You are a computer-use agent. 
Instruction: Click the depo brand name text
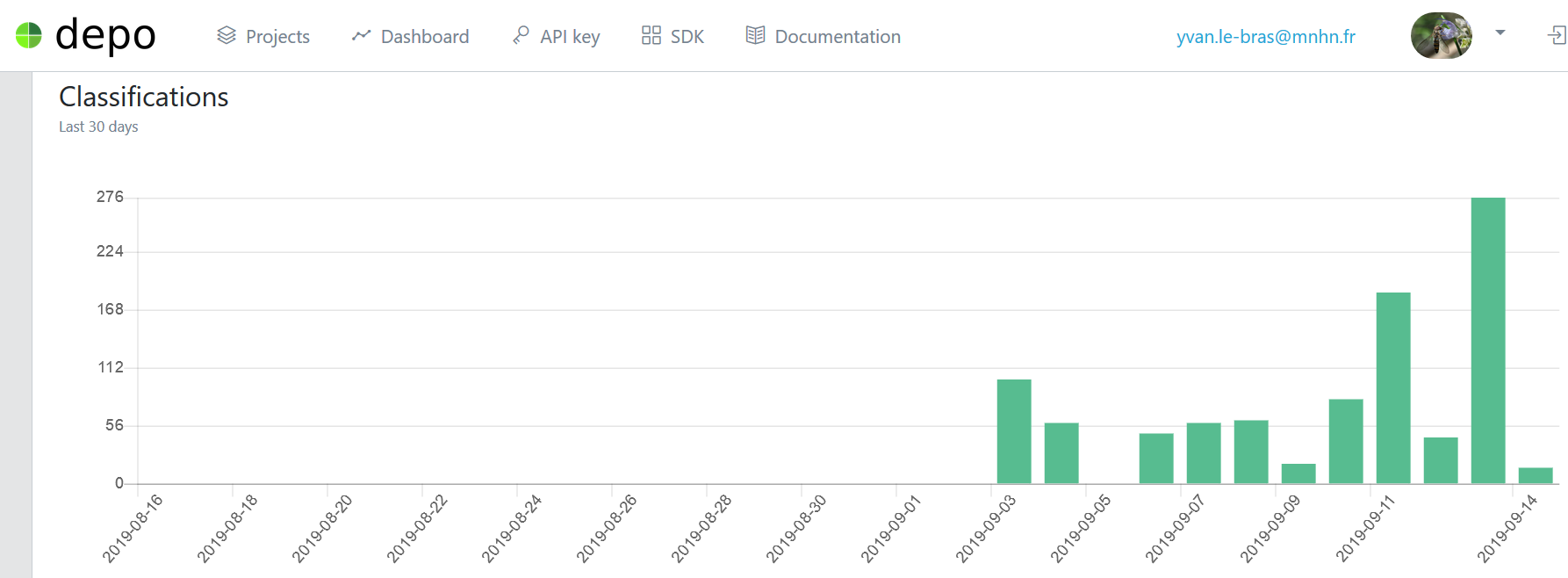coord(105,35)
